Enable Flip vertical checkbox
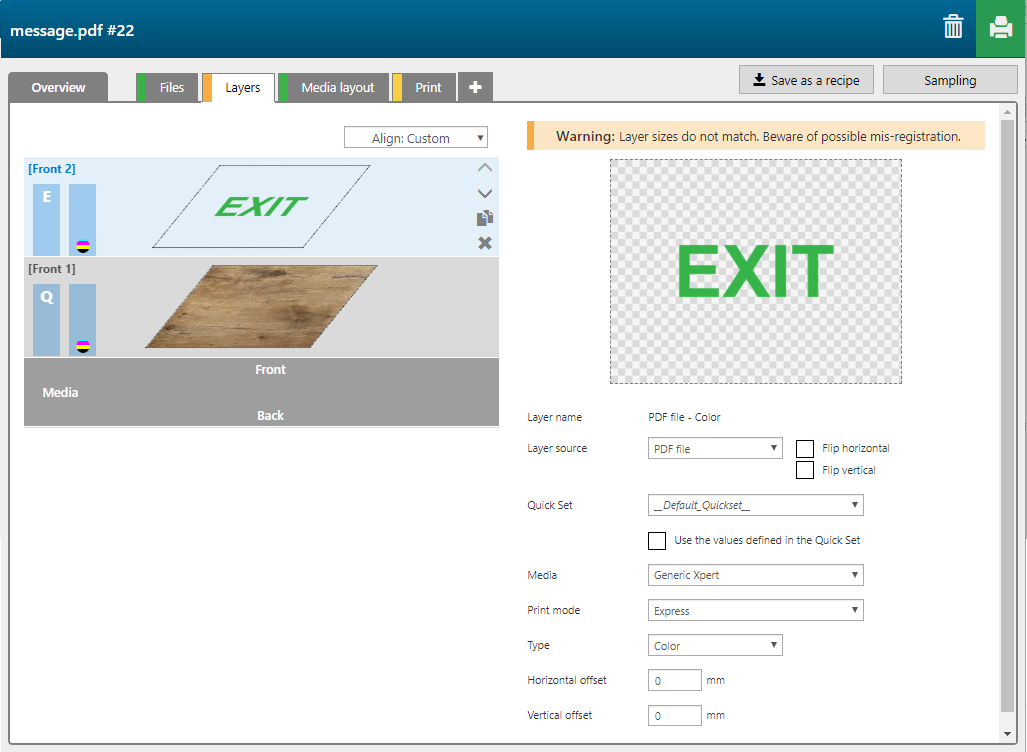This screenshot has height=752, width=1027. (804, 470)
